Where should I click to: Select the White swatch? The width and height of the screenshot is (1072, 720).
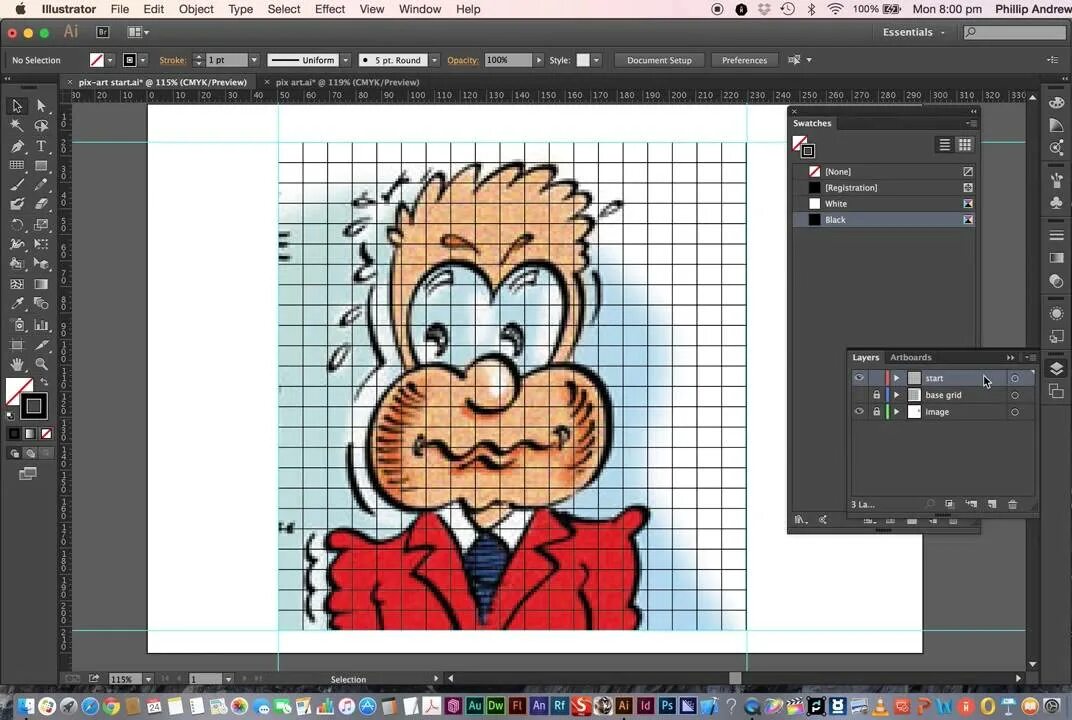[x=884, y=204]
